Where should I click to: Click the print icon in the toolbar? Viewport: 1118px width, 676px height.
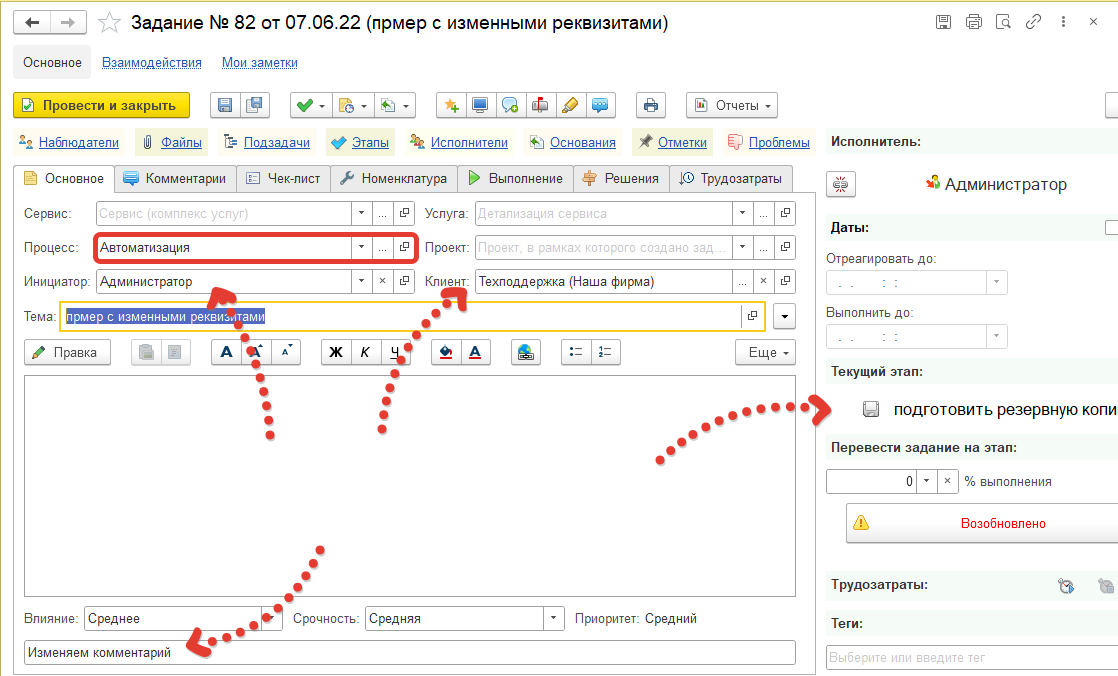click(651, 105)
